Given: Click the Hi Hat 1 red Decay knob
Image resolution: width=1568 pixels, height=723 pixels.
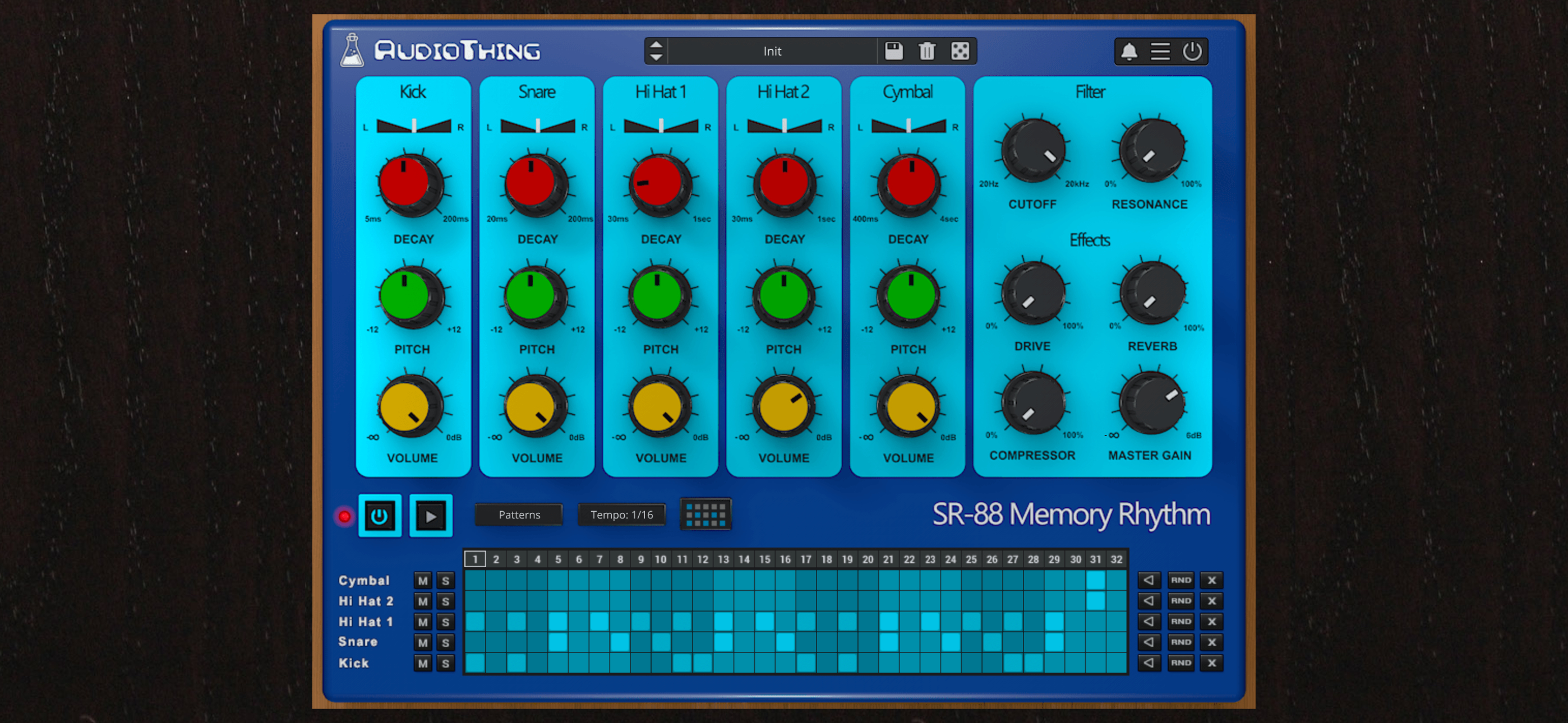Looking at the screenshot, I should tap(660, 185).
